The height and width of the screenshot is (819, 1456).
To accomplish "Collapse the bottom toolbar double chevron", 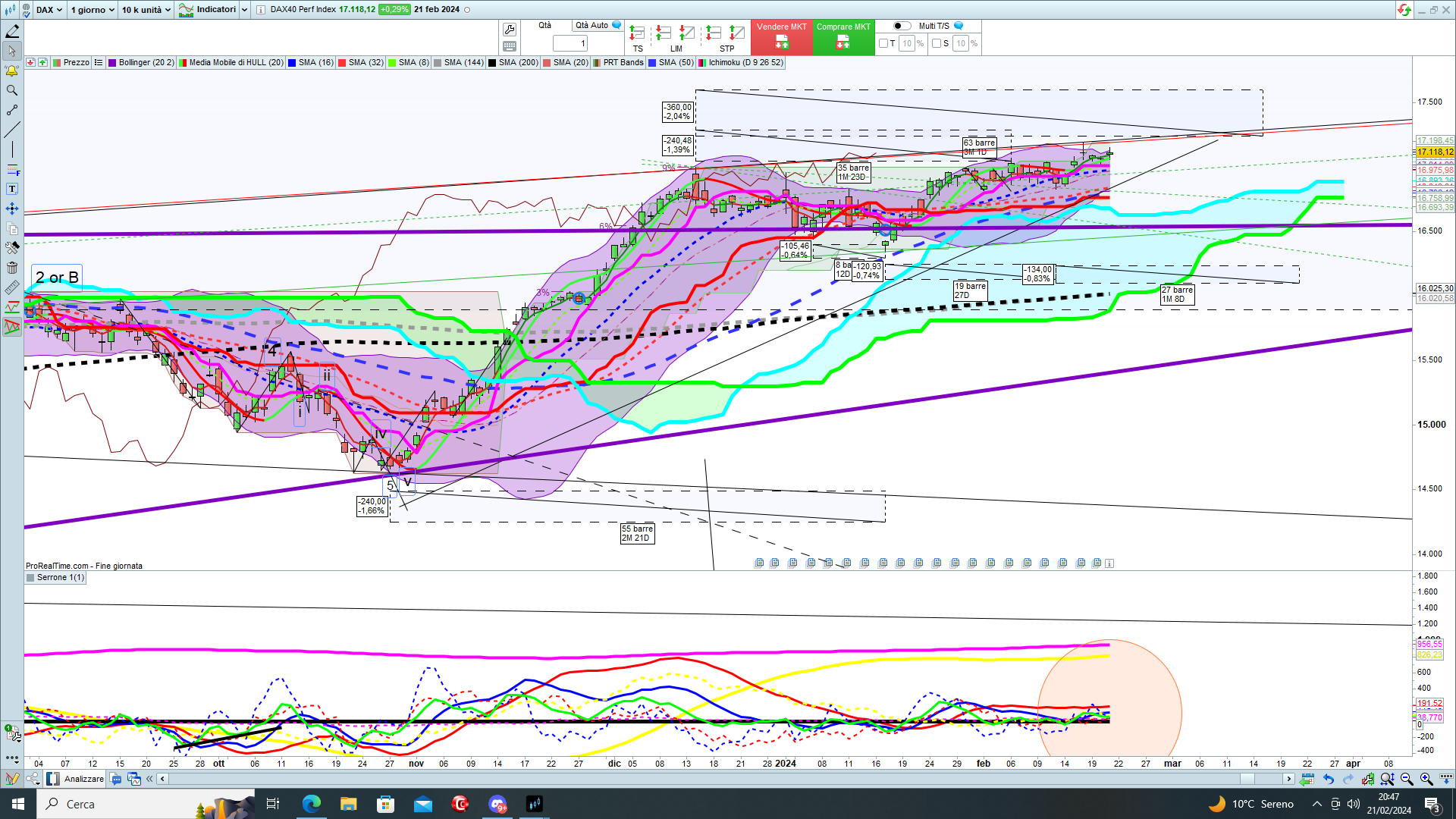I will tap(149, 779).
